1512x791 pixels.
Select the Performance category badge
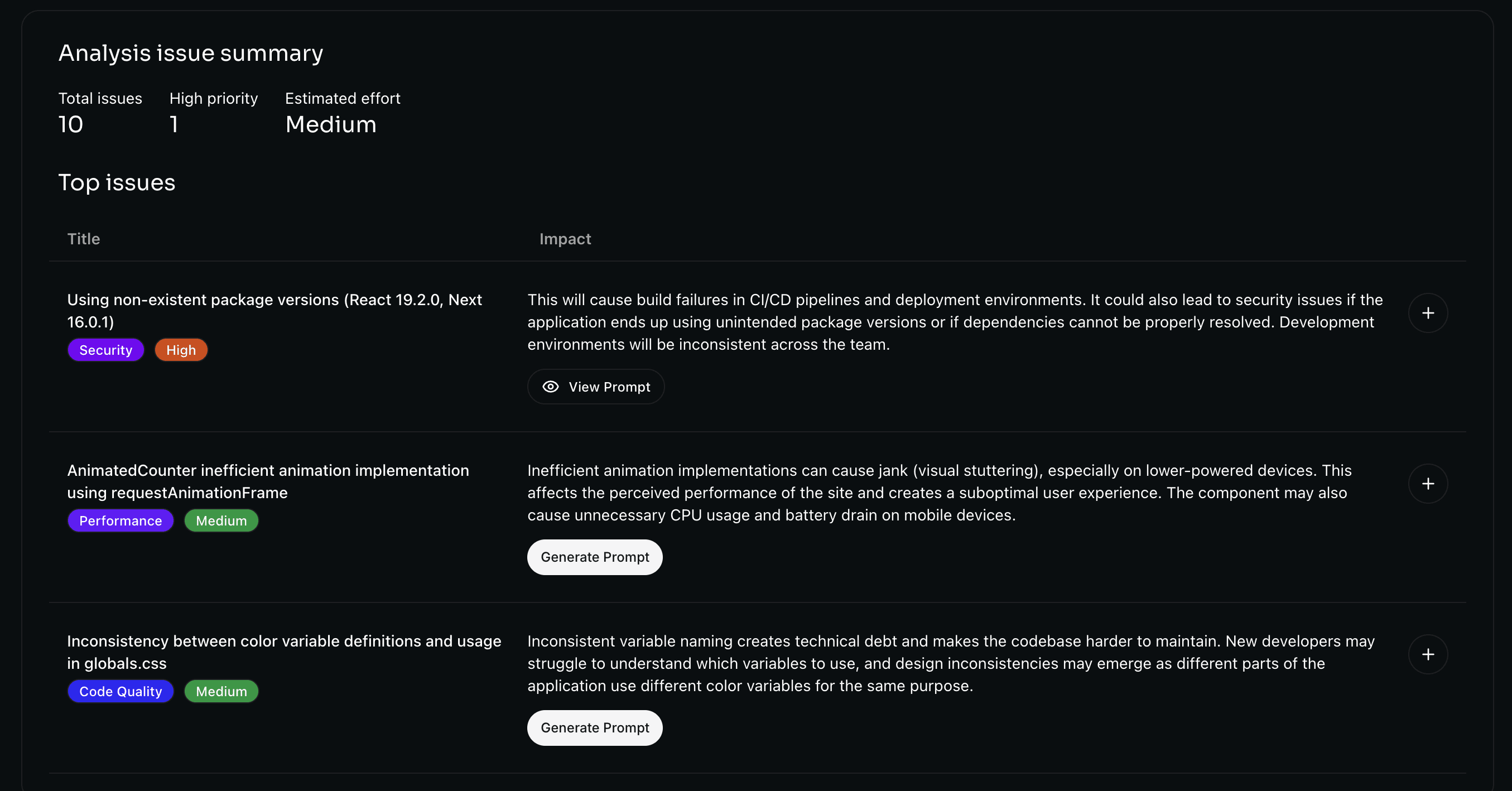(x=121, y=520)
